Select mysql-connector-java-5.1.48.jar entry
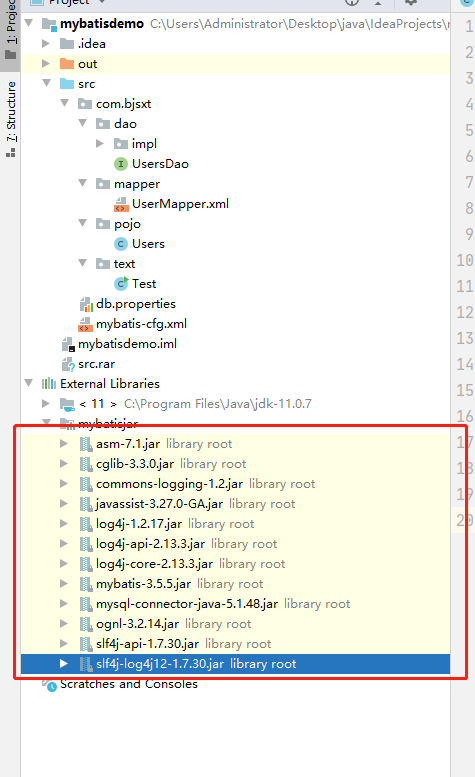The height and width of the screenshot is (777, 475). pyautogui.click(x=187, y=604)
